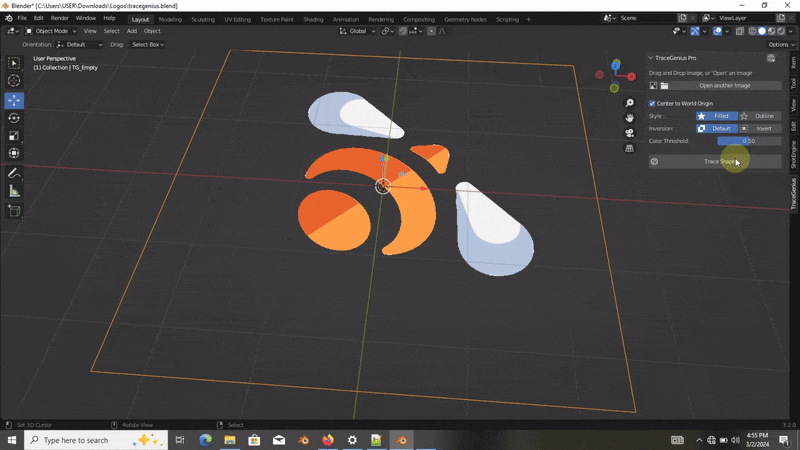Set Inversion to Invert

click(760, 129)
